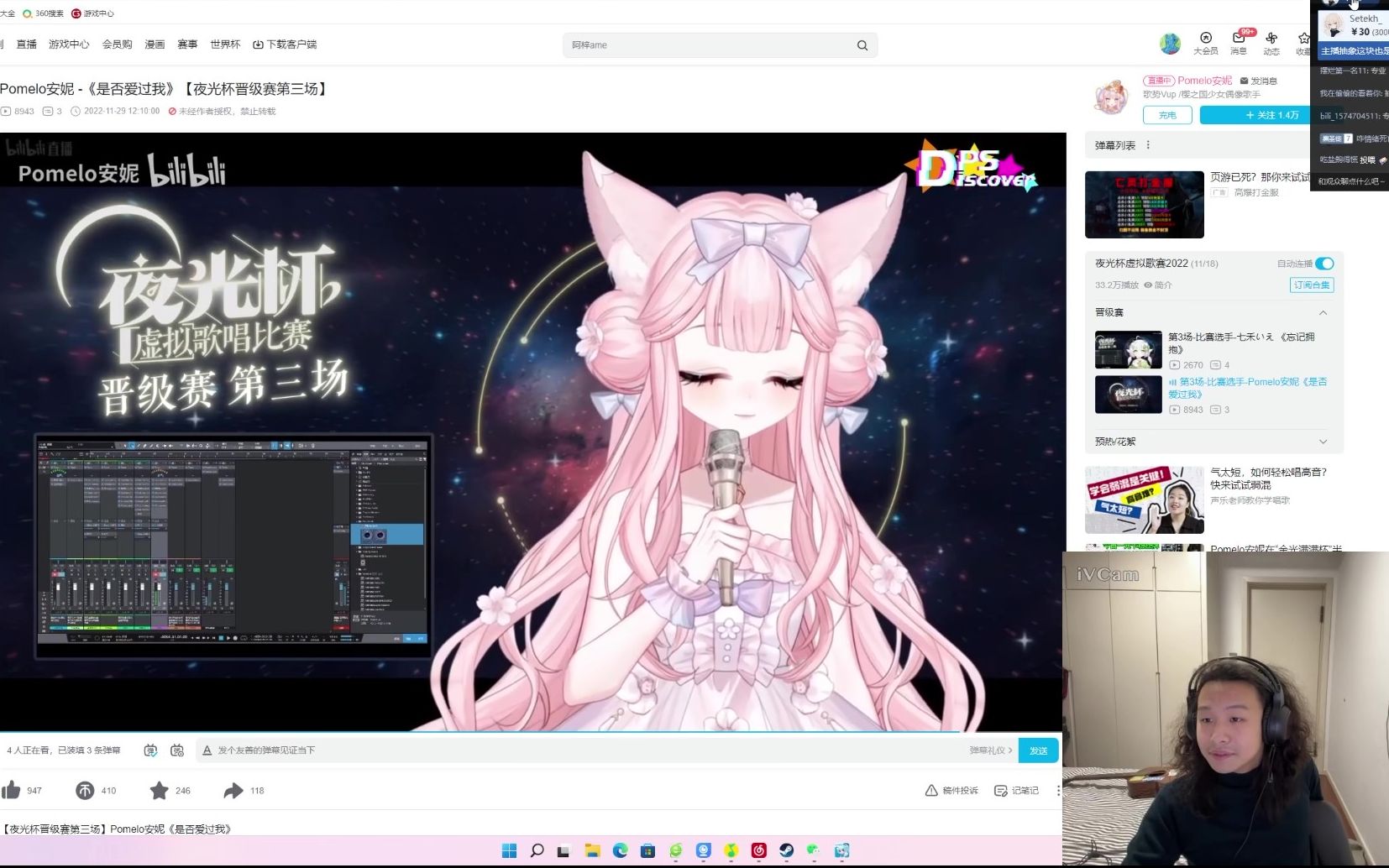This screenshot has width=1389, height=868.
Task: Open the 页游已死 ad thumbnail
Action: (x=1144, y=205)
